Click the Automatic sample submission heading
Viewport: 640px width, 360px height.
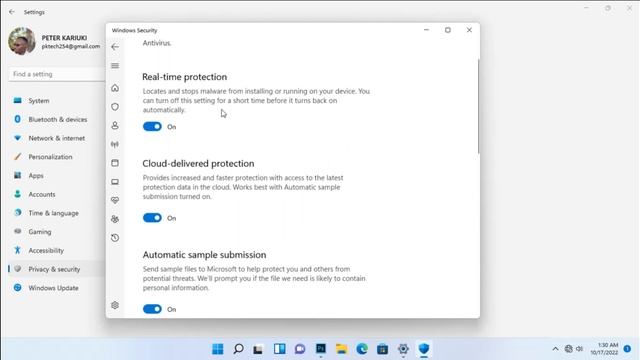point(204,255)
